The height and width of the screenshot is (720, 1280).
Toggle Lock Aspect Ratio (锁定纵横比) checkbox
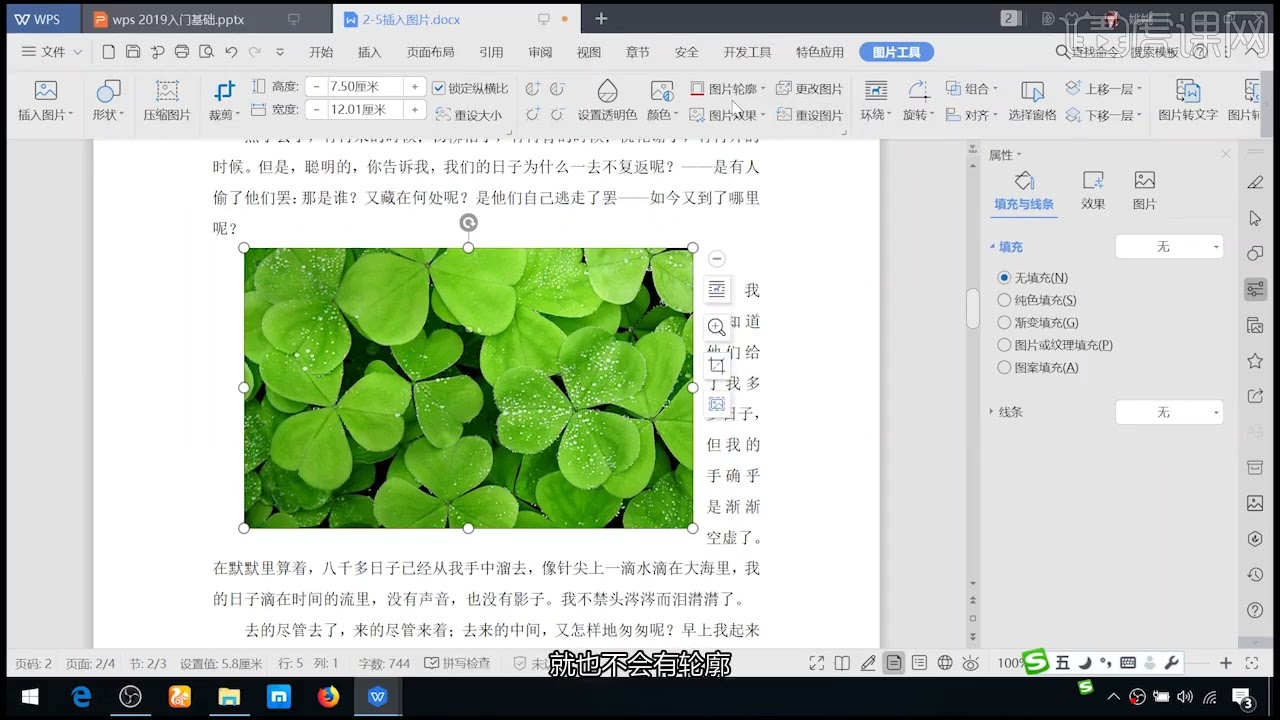(439, 88)
